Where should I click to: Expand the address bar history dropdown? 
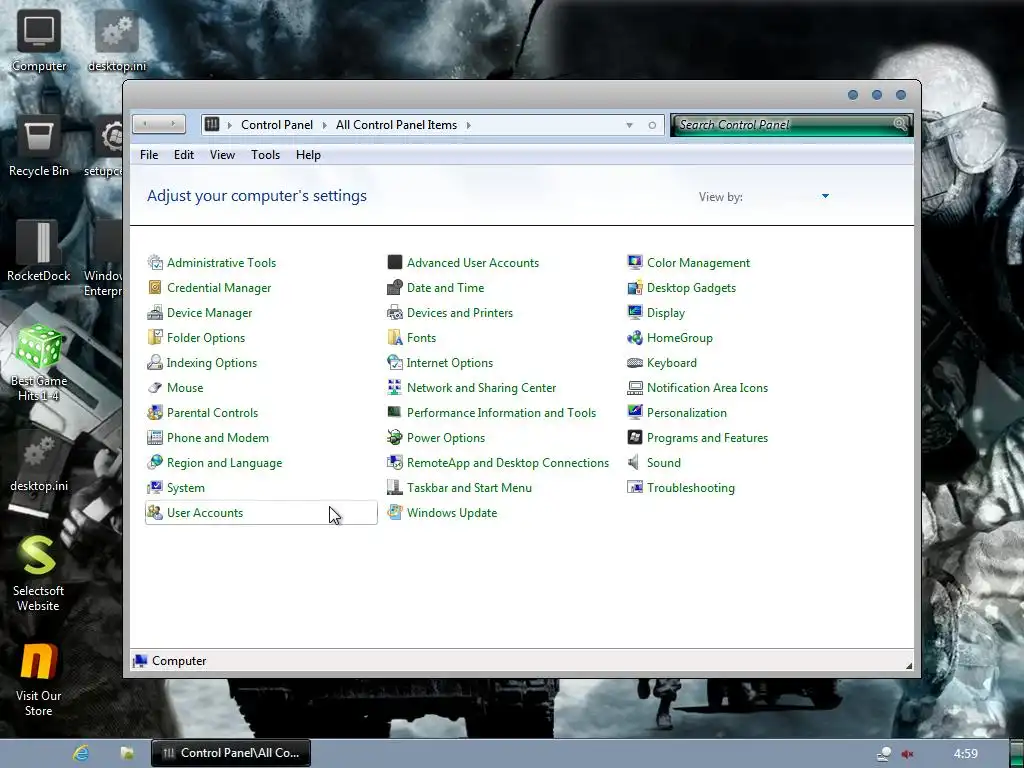click(629, 125)
